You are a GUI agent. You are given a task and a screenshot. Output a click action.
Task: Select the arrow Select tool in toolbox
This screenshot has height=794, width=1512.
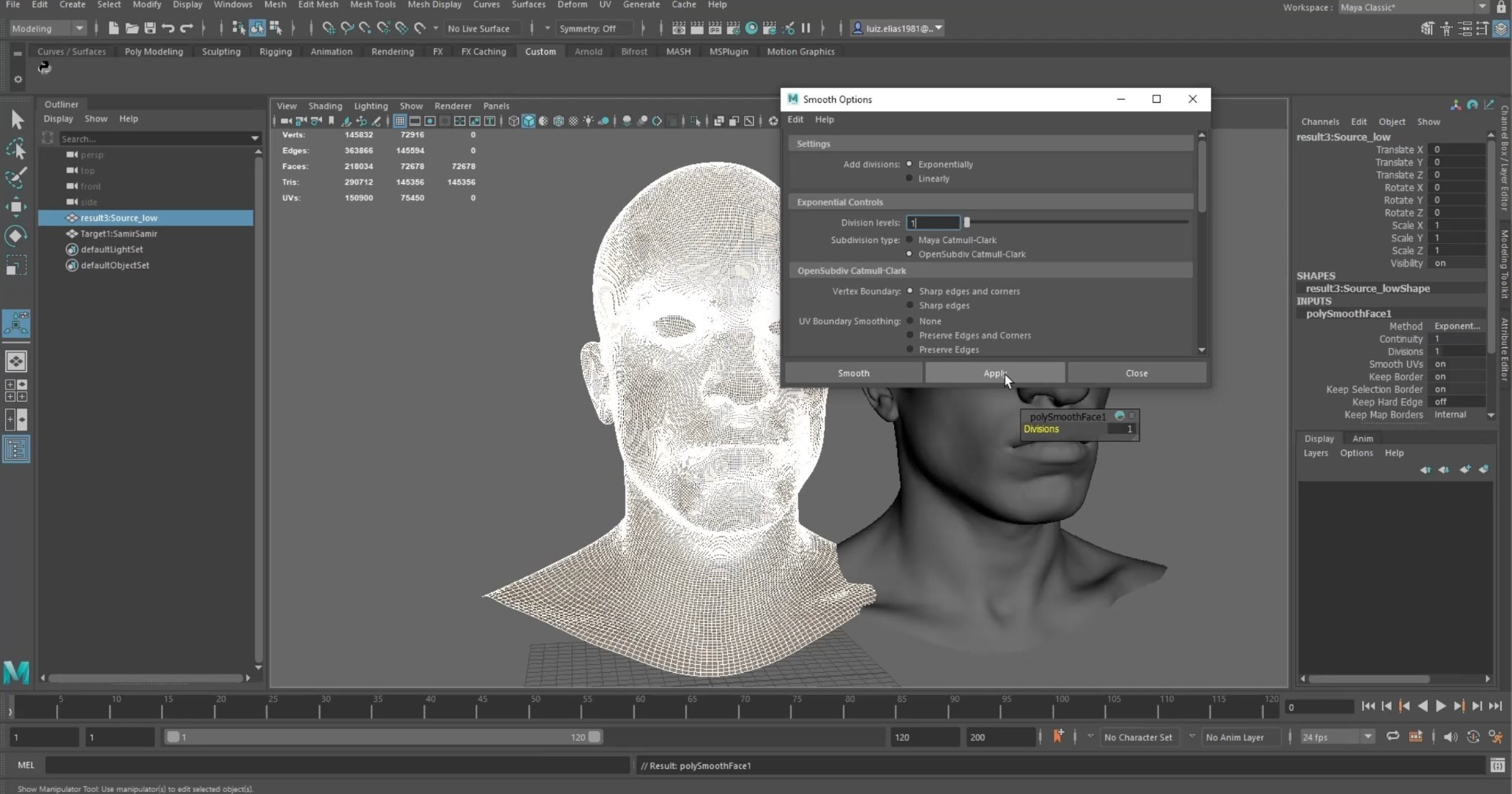16,120
